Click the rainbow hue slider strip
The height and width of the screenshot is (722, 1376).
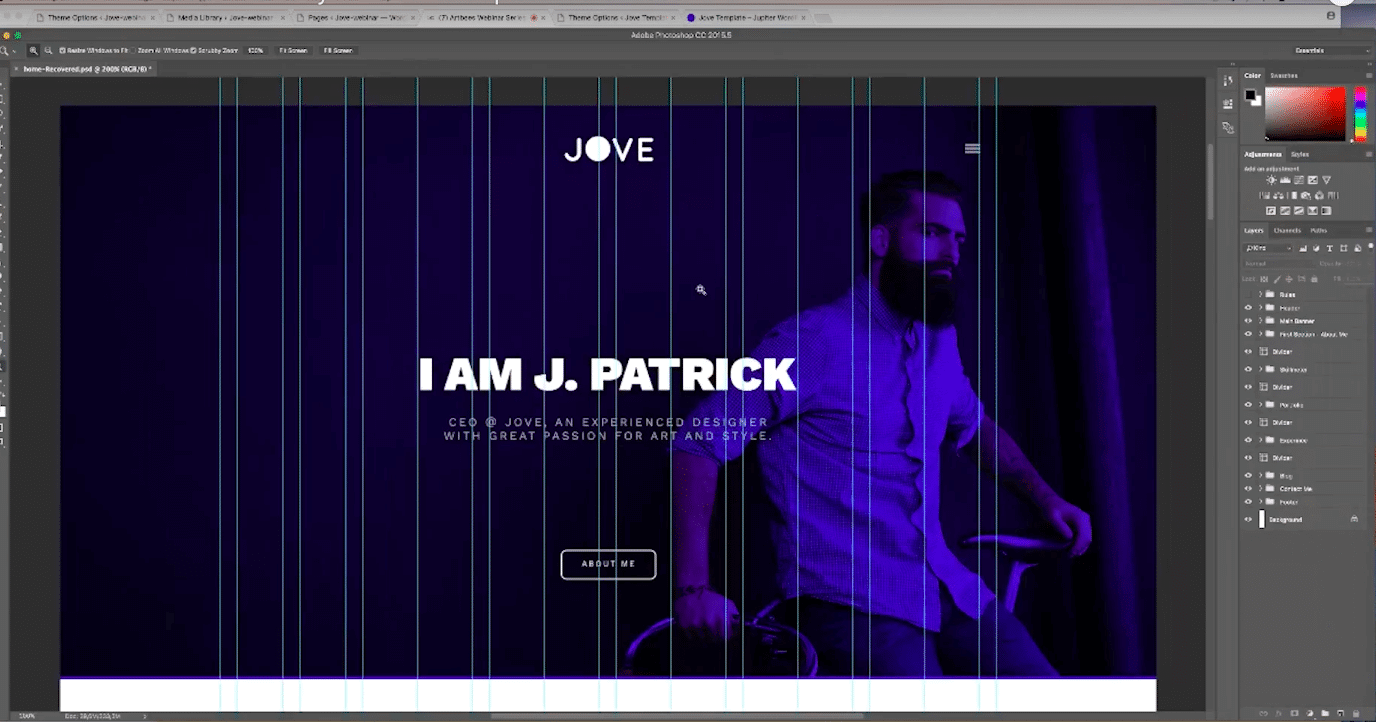pos(1360,114)
